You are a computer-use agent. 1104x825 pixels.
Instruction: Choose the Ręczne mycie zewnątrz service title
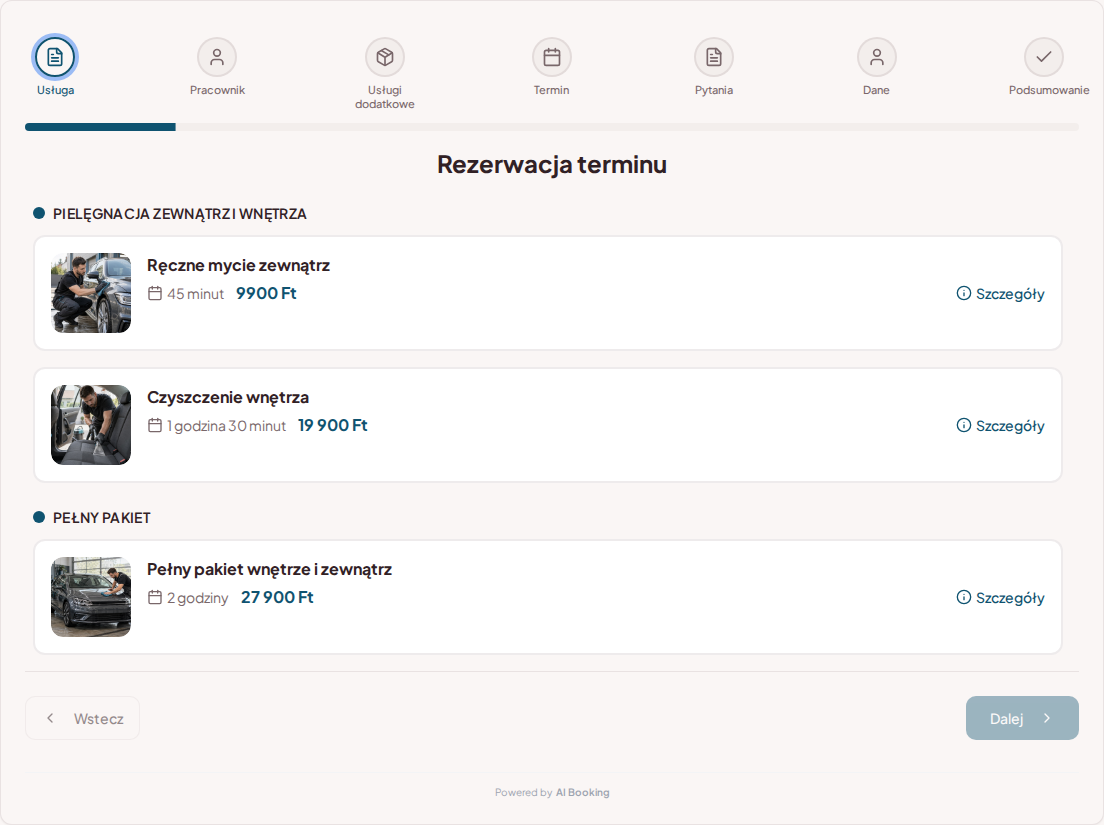click(x=239, y=265)
